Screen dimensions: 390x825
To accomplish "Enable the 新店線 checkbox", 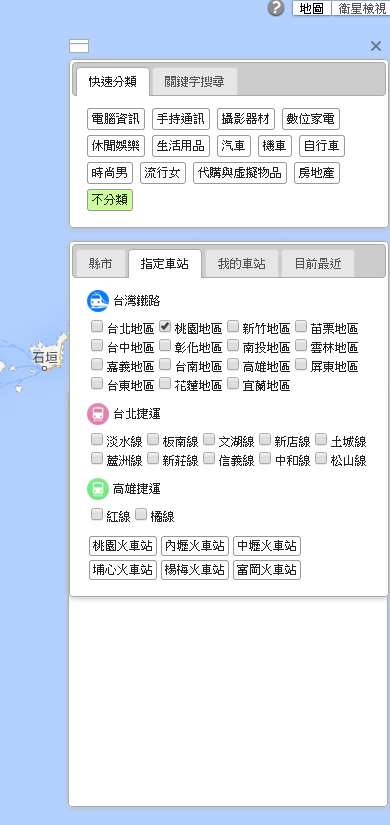I will click(265, 439).
